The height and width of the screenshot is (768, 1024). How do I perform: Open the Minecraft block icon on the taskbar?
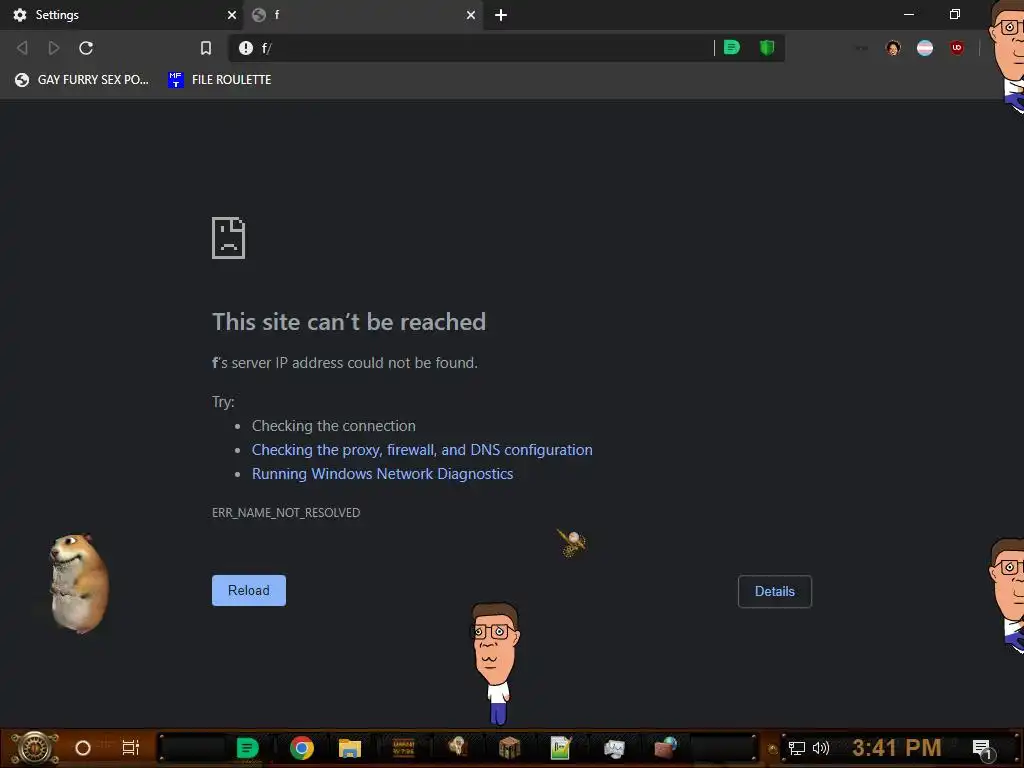coord(509,748)
